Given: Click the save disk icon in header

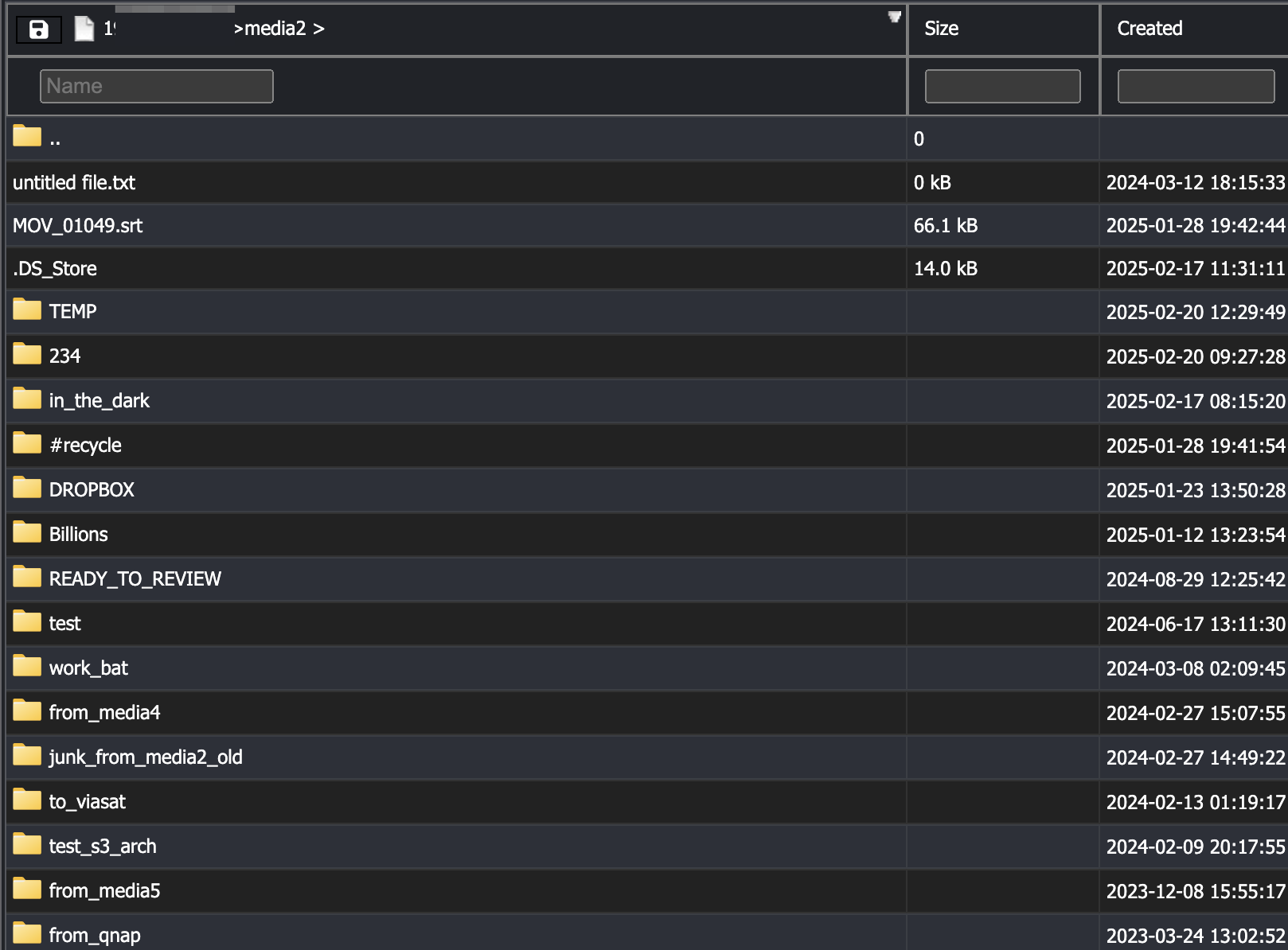Looking at the screenshot, I should [38, 29].
